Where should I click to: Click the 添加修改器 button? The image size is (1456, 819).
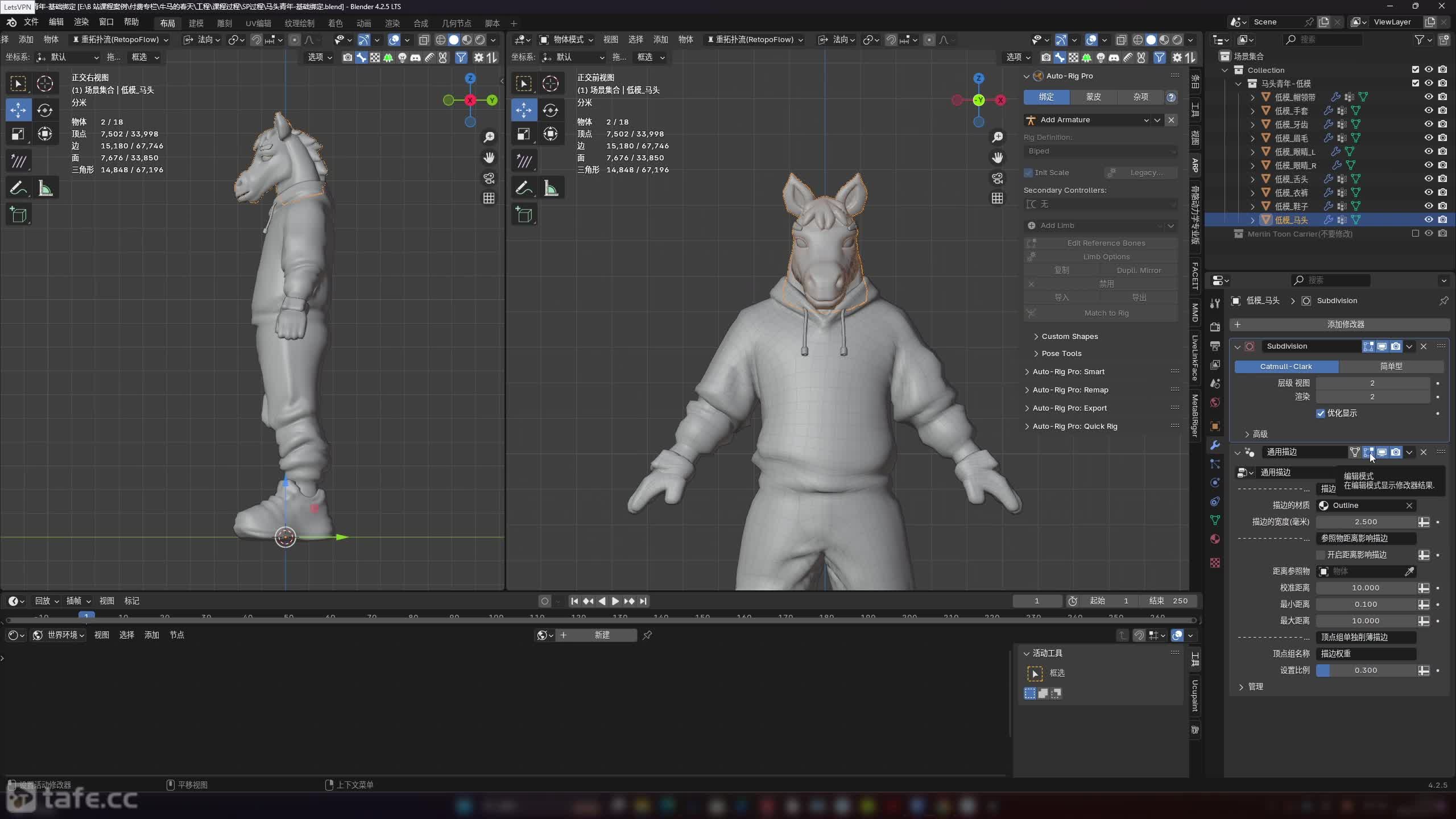(1345, 324)
